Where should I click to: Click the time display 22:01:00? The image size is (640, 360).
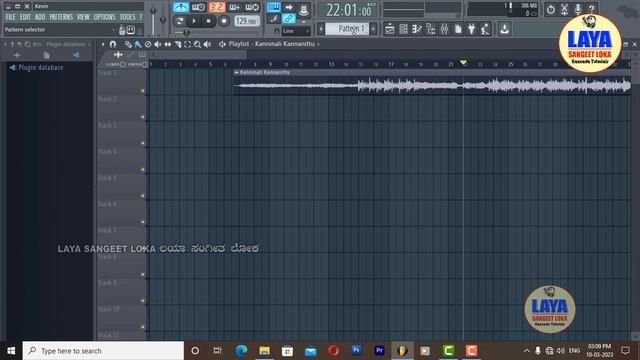[x=348, y=10]
